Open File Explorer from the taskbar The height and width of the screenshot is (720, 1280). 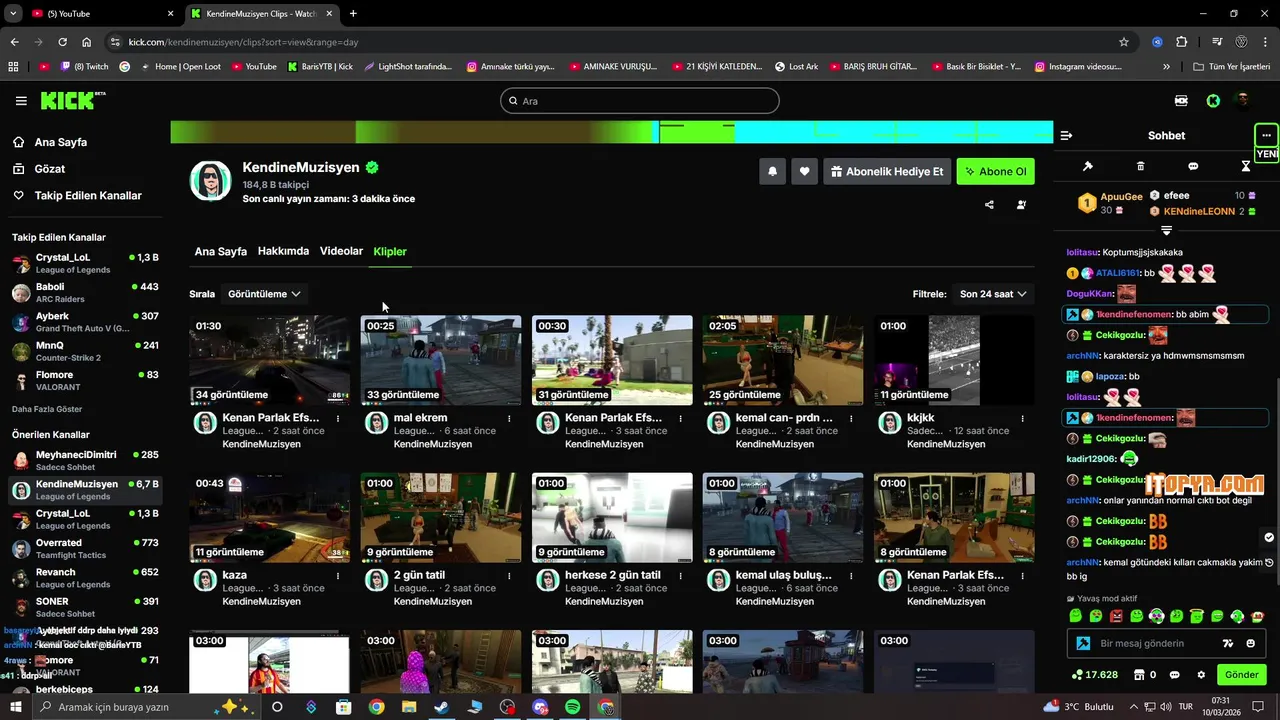408,707
